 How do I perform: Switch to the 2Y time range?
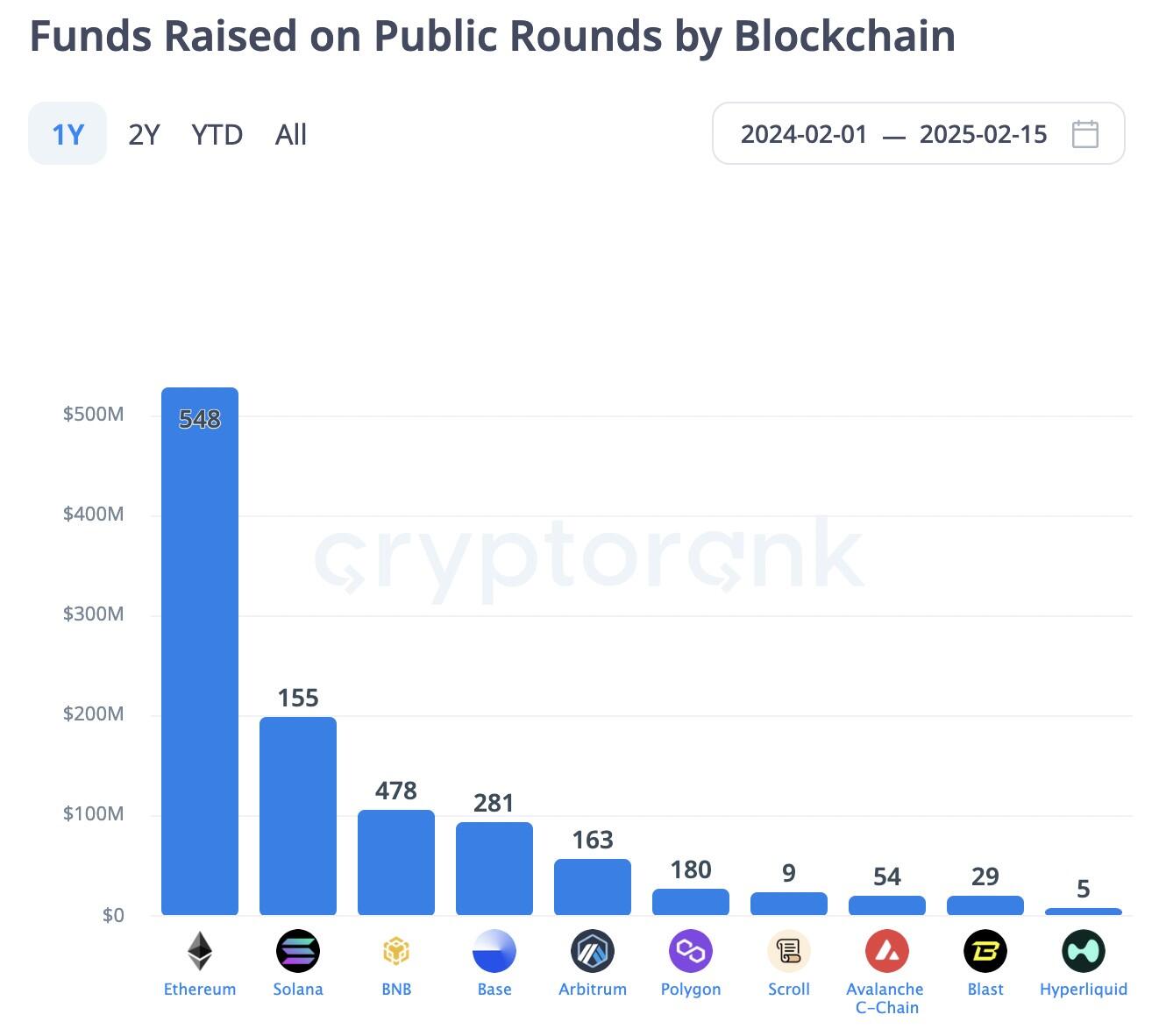[144, 134]
